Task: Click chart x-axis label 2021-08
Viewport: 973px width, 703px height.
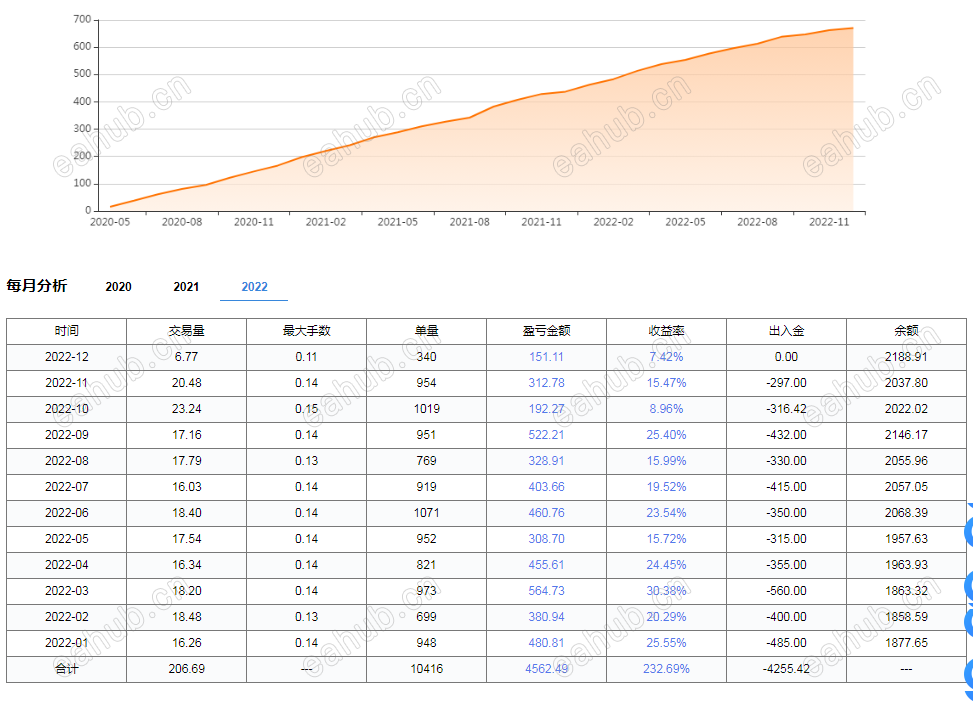Action: [469, 222]
